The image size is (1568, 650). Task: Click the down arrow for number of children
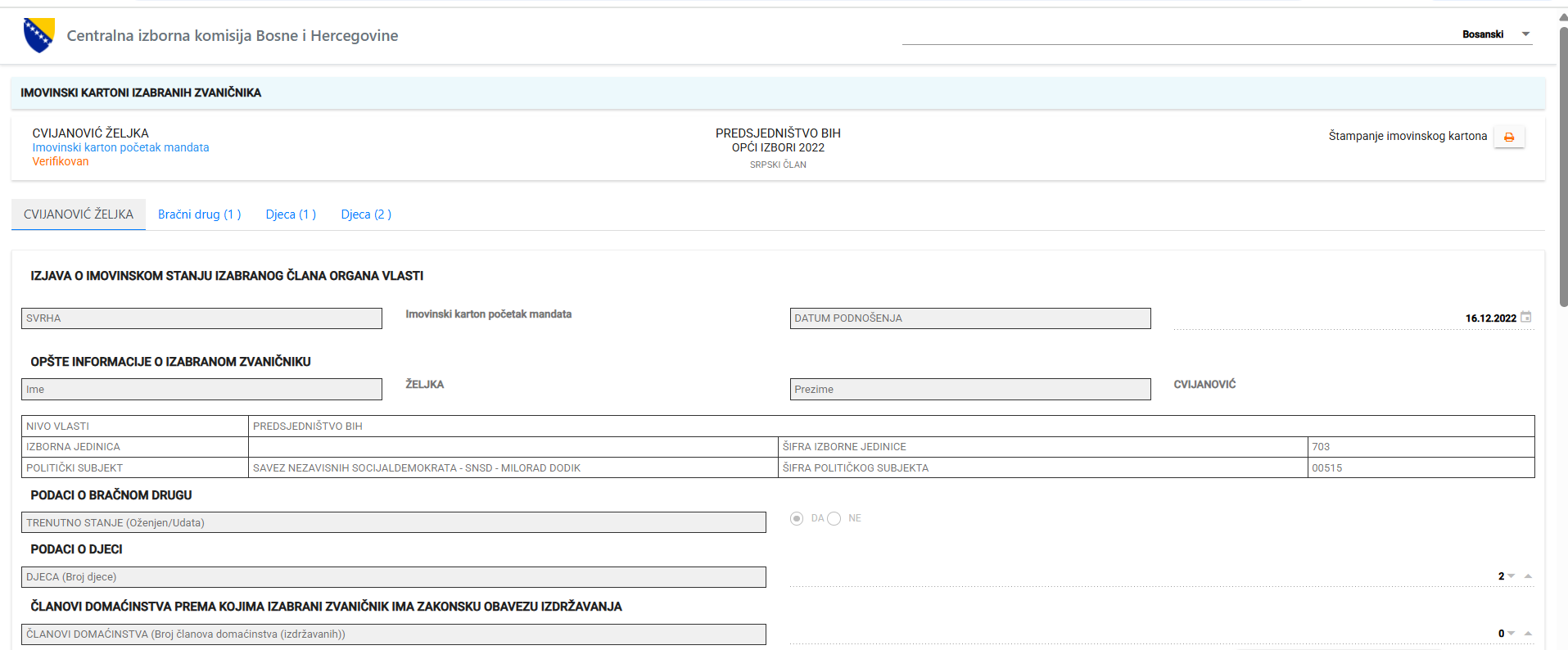[1512, 576]
